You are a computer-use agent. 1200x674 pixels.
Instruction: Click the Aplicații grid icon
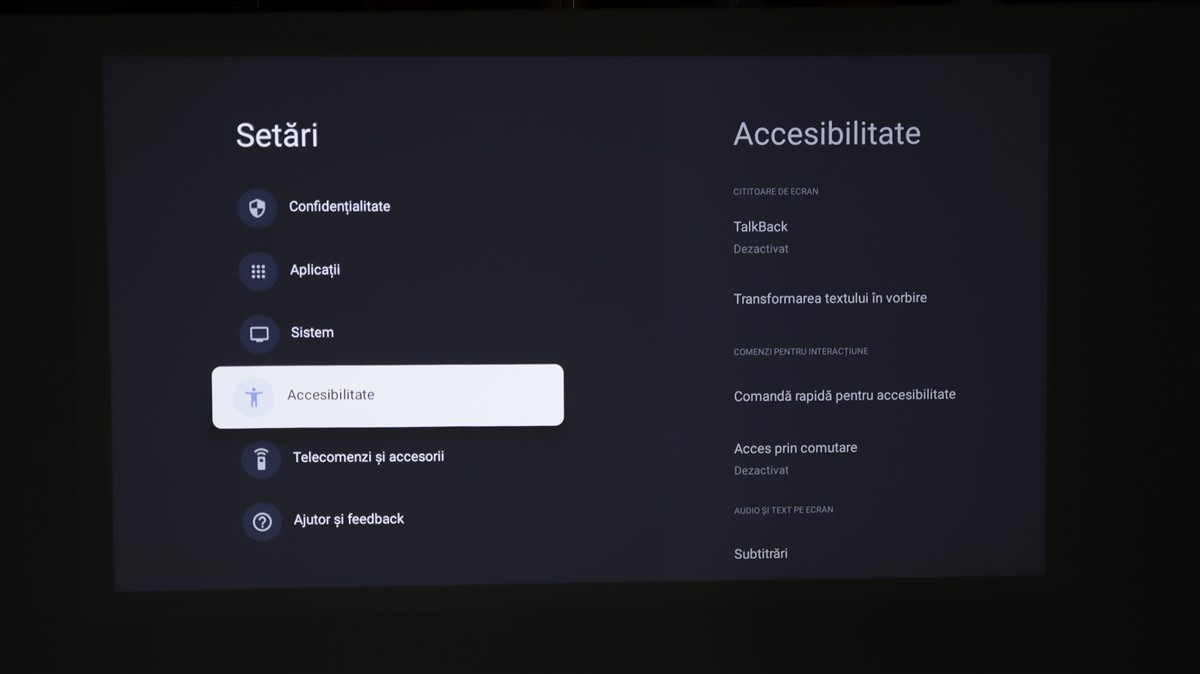[258, 271]
